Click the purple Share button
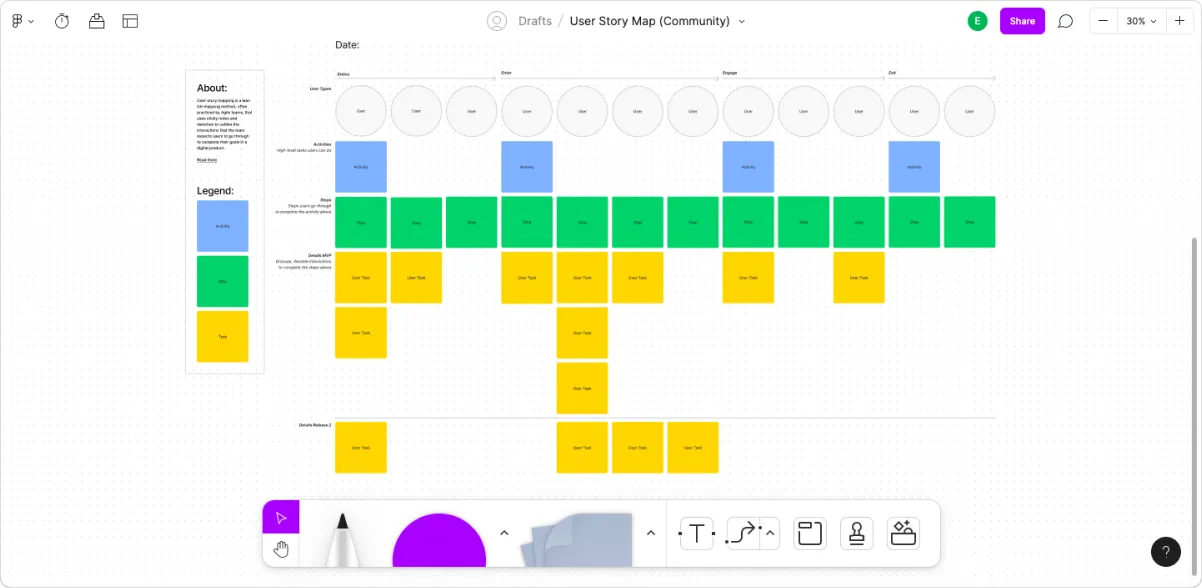This screenshot has height=588, width=1202. (1022, 21)
